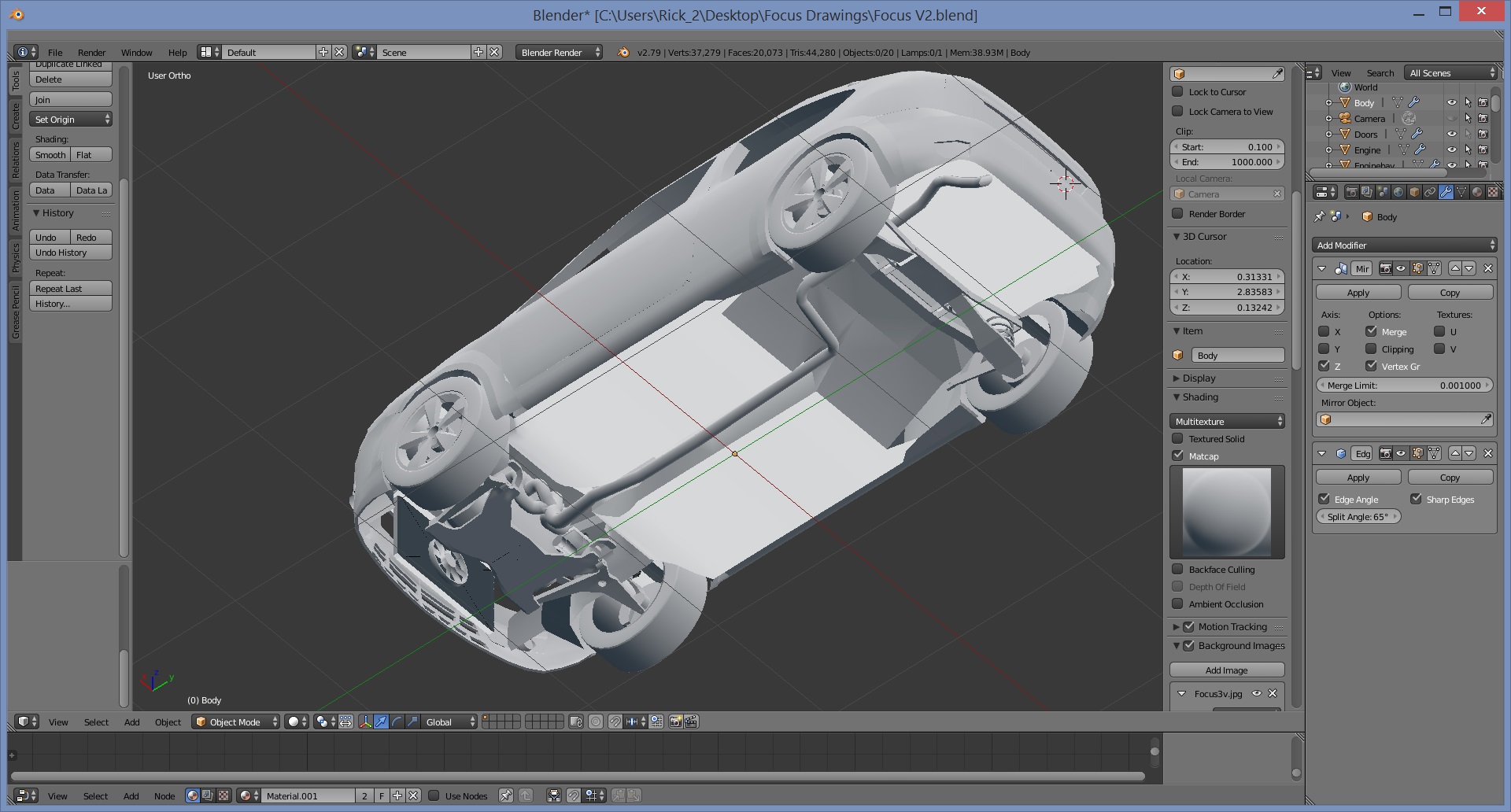This screenshot has height=812, width=1511.
Task: Enable Render Border checkbox
Action: tap(1177, 213)
